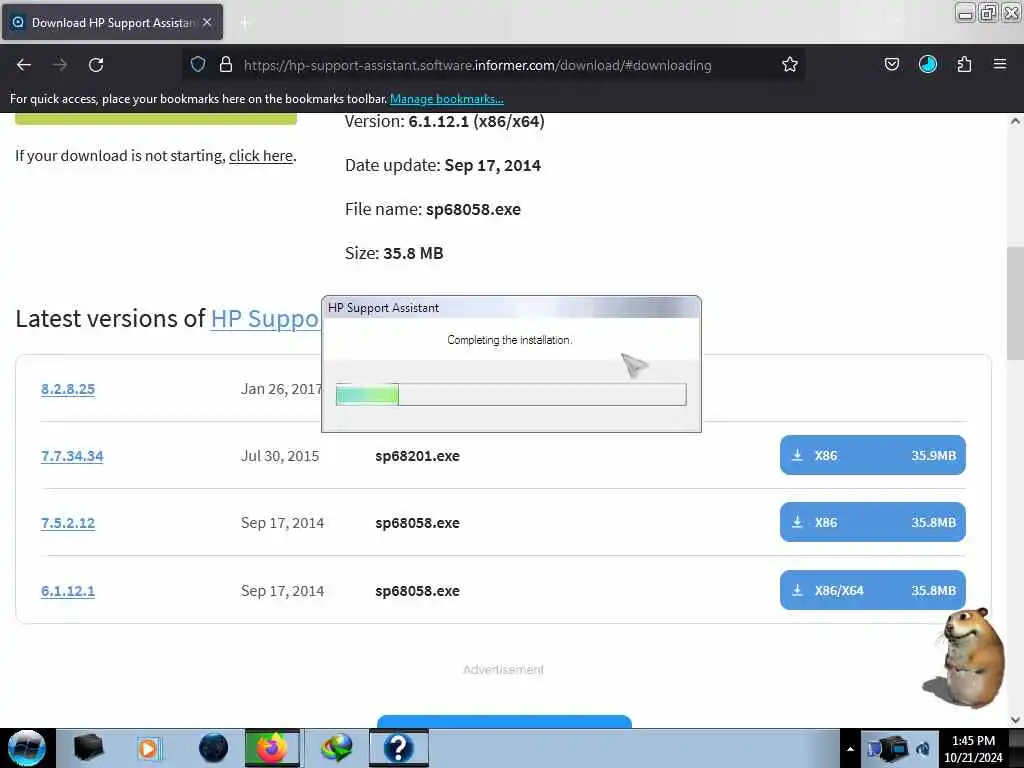Open version 6.1.12.1 link
1024x768 pixels.
[68, 591]
